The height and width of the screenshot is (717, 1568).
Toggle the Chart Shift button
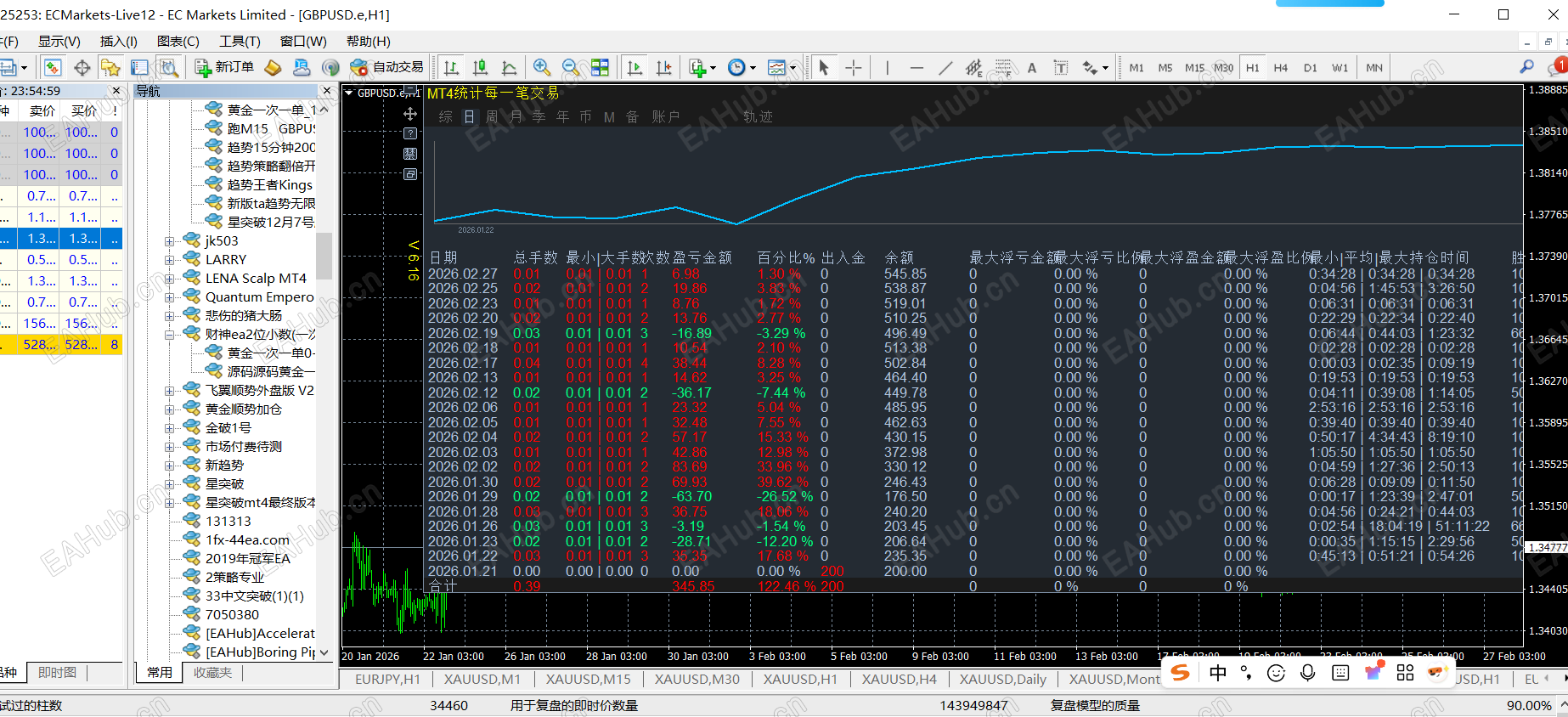point(663,68)
